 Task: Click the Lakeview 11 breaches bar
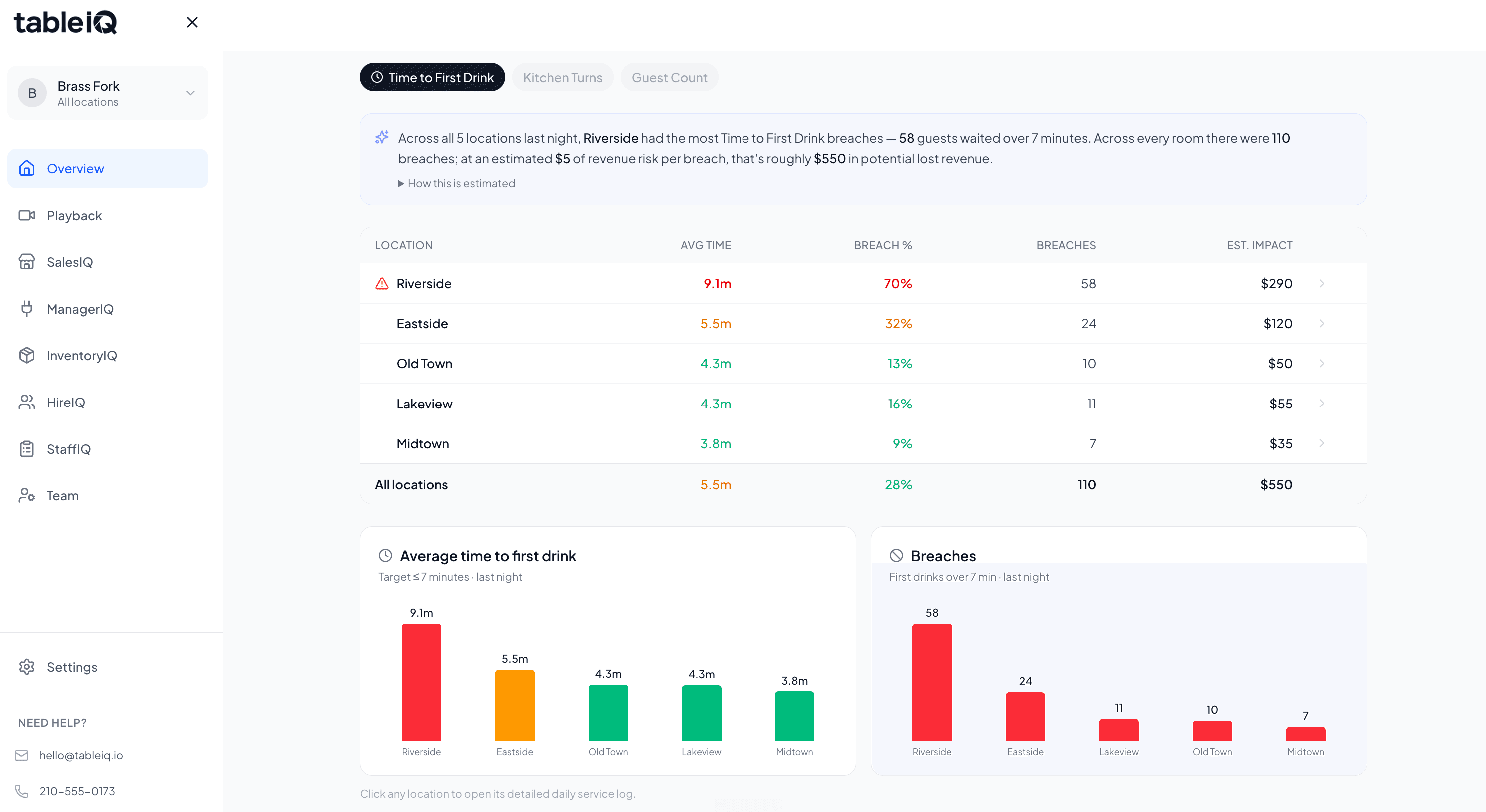pos(1119,730)
